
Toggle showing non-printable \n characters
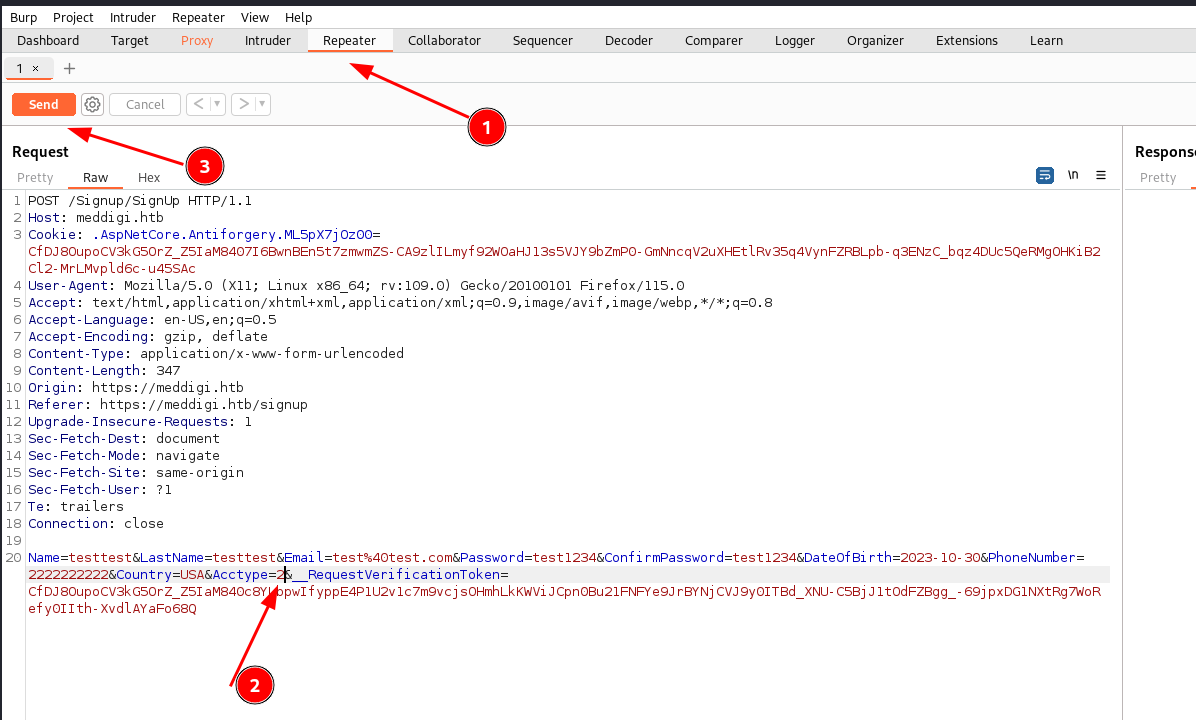[1073, 175]
